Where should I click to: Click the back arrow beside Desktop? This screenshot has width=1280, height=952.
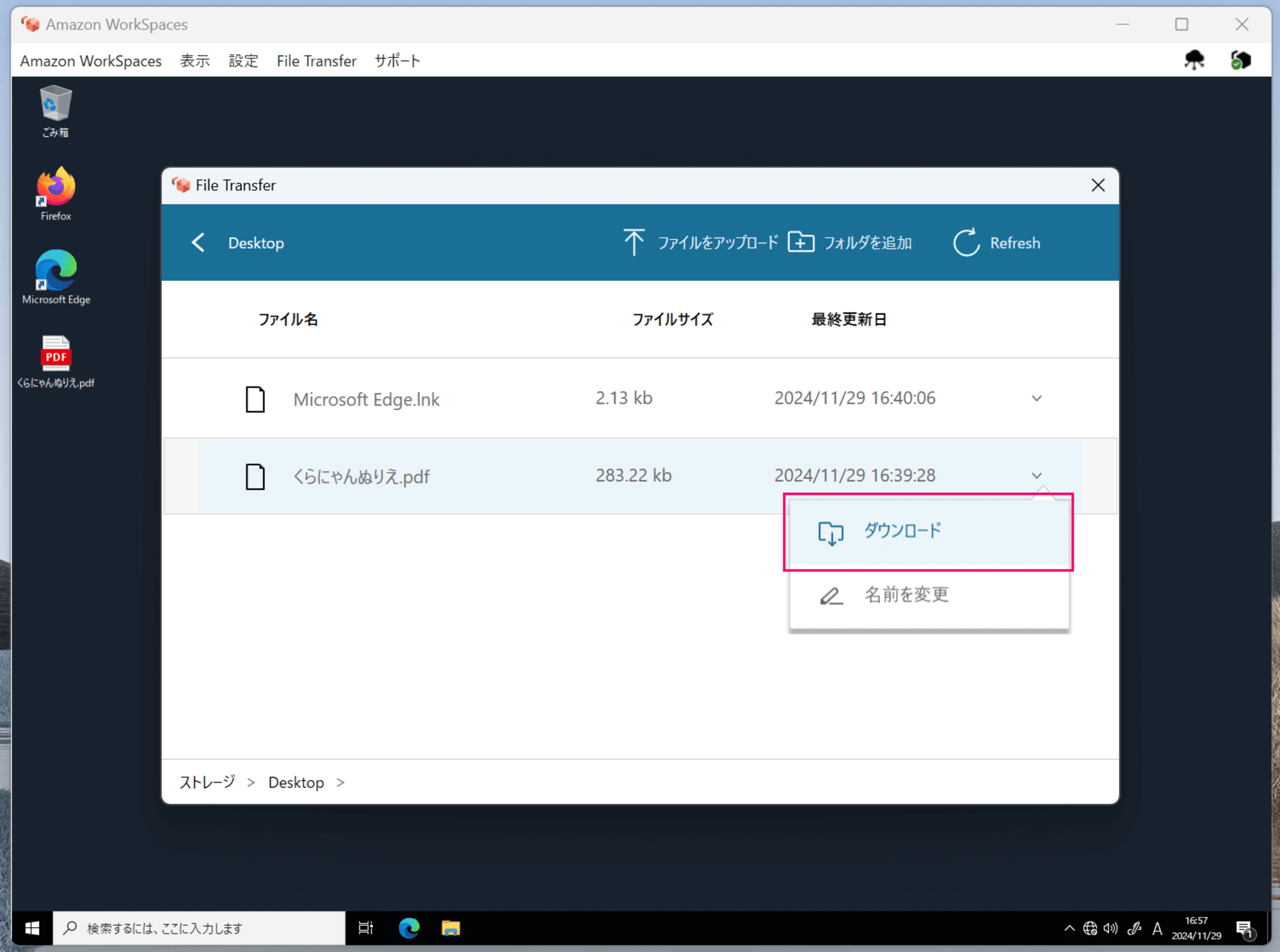pos(198,243)
